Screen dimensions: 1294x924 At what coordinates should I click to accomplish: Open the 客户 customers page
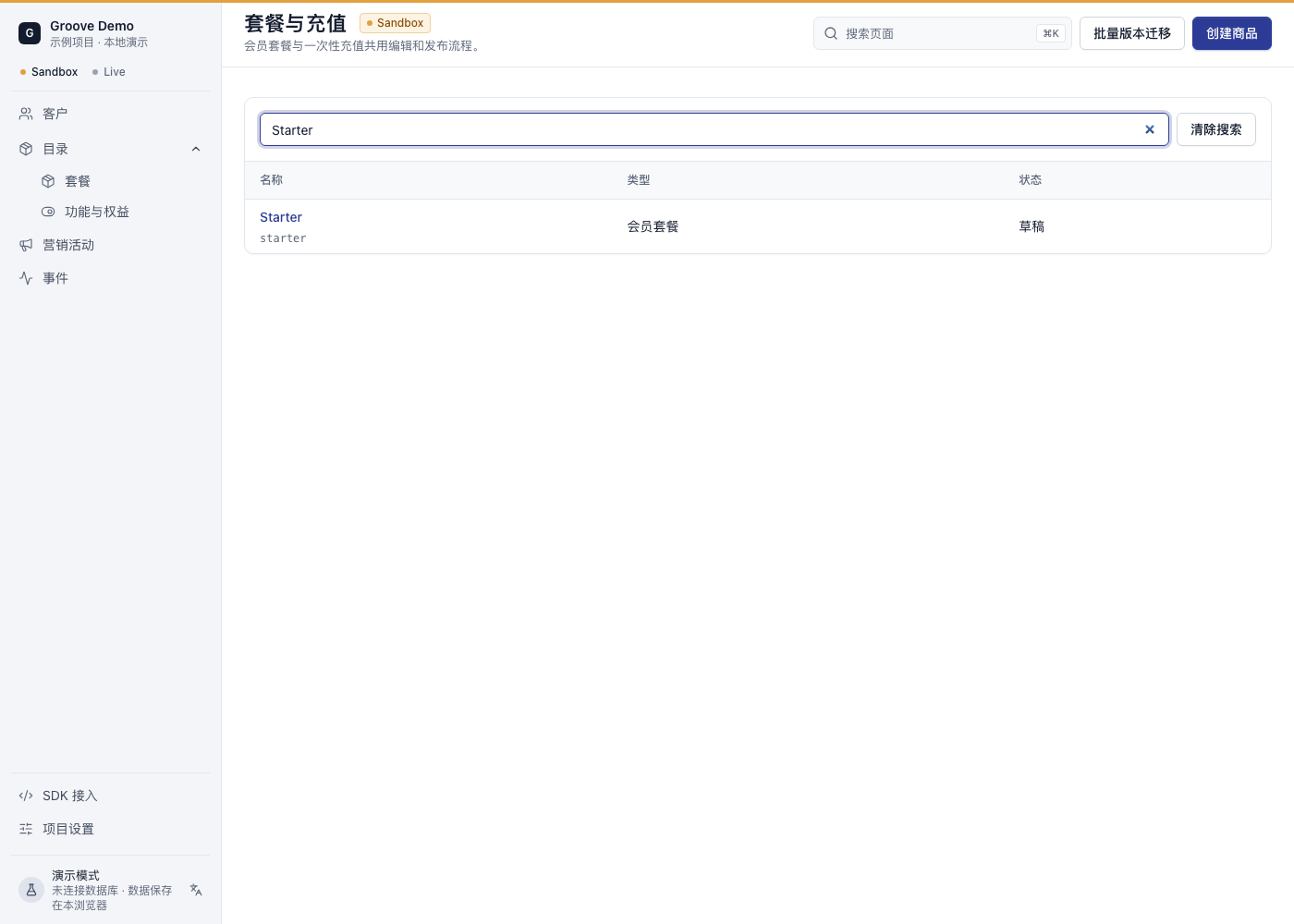tap(111, 114)
